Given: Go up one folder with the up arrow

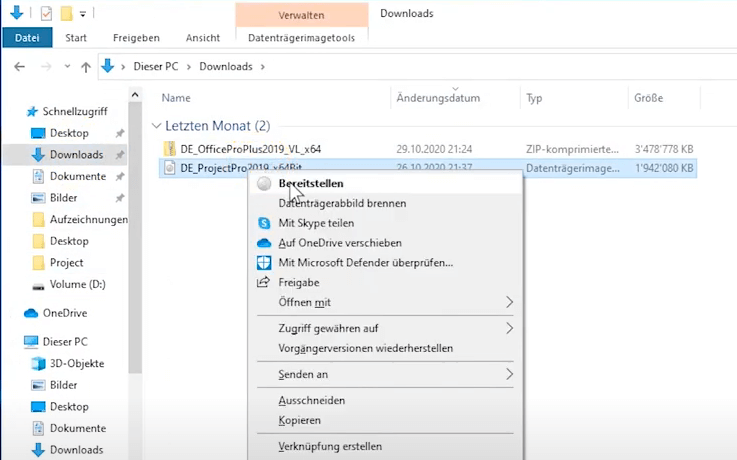Looking at the screenshot, I should 84,66.
